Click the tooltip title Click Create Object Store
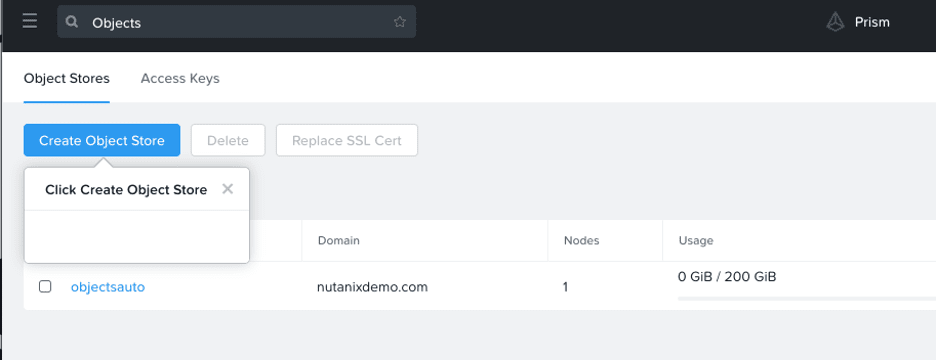 tap(126, 190)
